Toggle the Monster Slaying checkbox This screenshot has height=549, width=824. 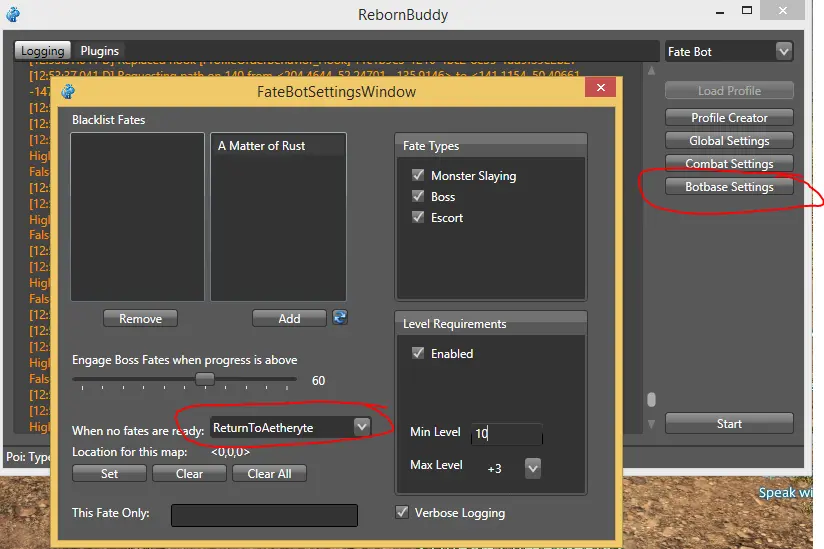pos(418,175)
